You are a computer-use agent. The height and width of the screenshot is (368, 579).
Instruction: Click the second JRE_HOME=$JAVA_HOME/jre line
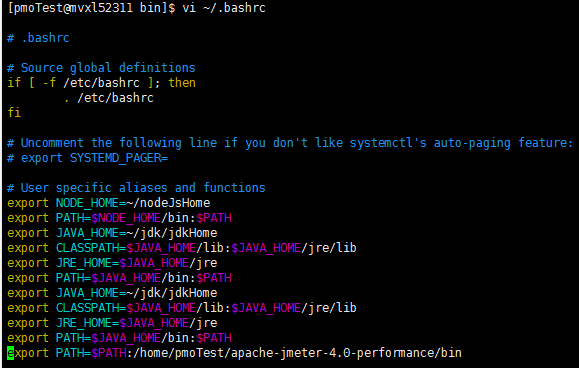112,323
